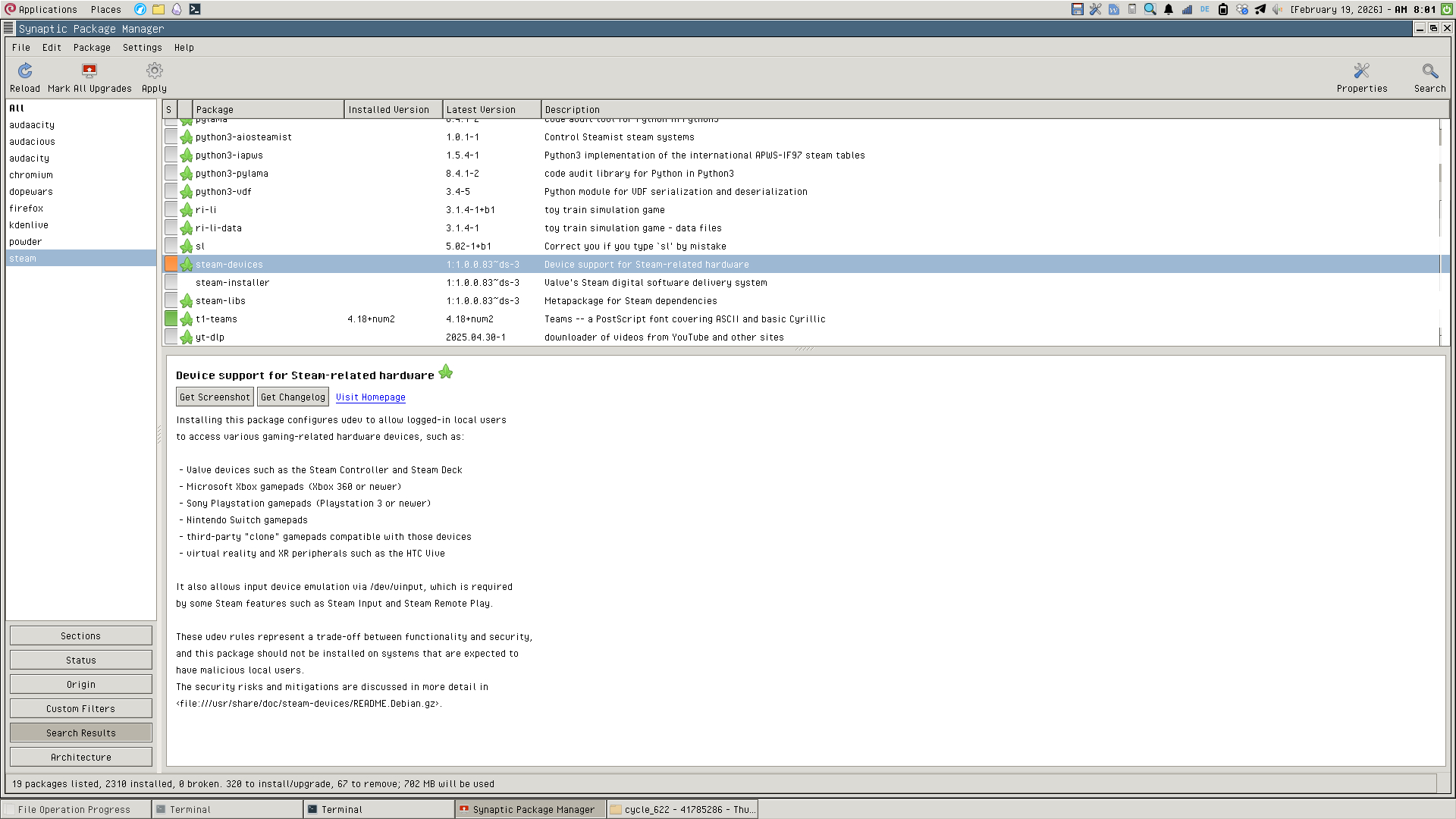The height and width of the screenshot is (819, 1456).
Task: Toggle the t1-teams installed checkbox
Action: click(171, 319)
